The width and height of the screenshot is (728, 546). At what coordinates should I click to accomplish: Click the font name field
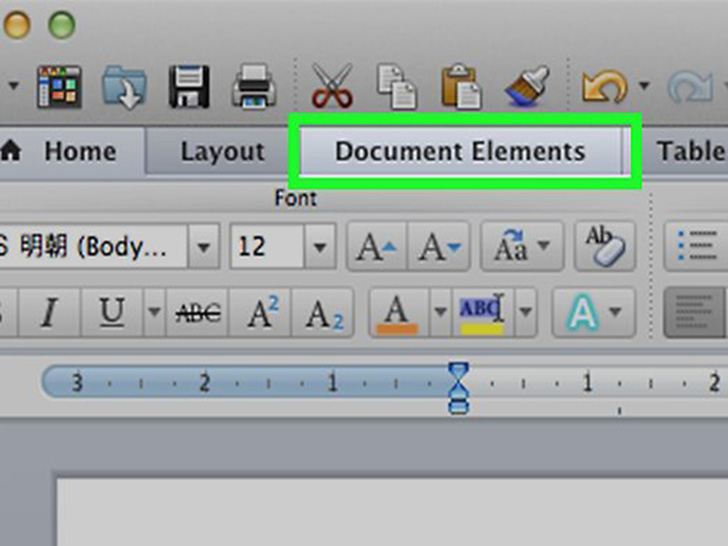click(93, 247)
